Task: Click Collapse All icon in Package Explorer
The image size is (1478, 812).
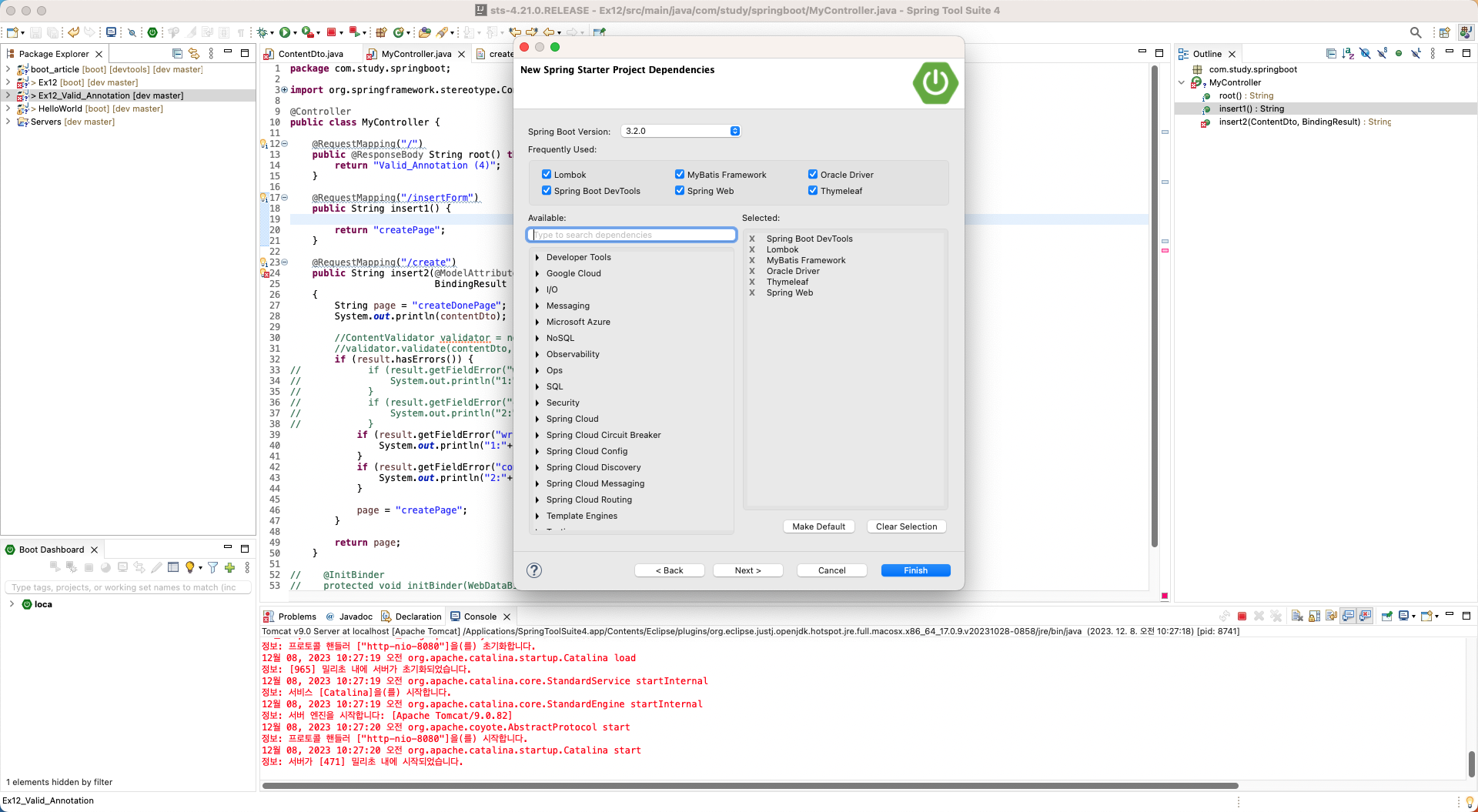Action: click(x=177, y=54)
